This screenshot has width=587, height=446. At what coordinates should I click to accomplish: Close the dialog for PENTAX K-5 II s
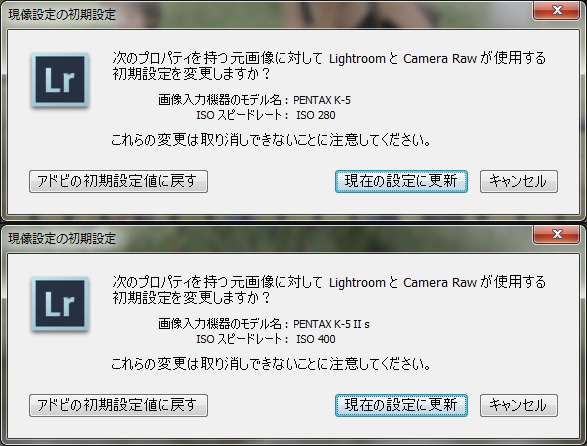coord(557,234)
